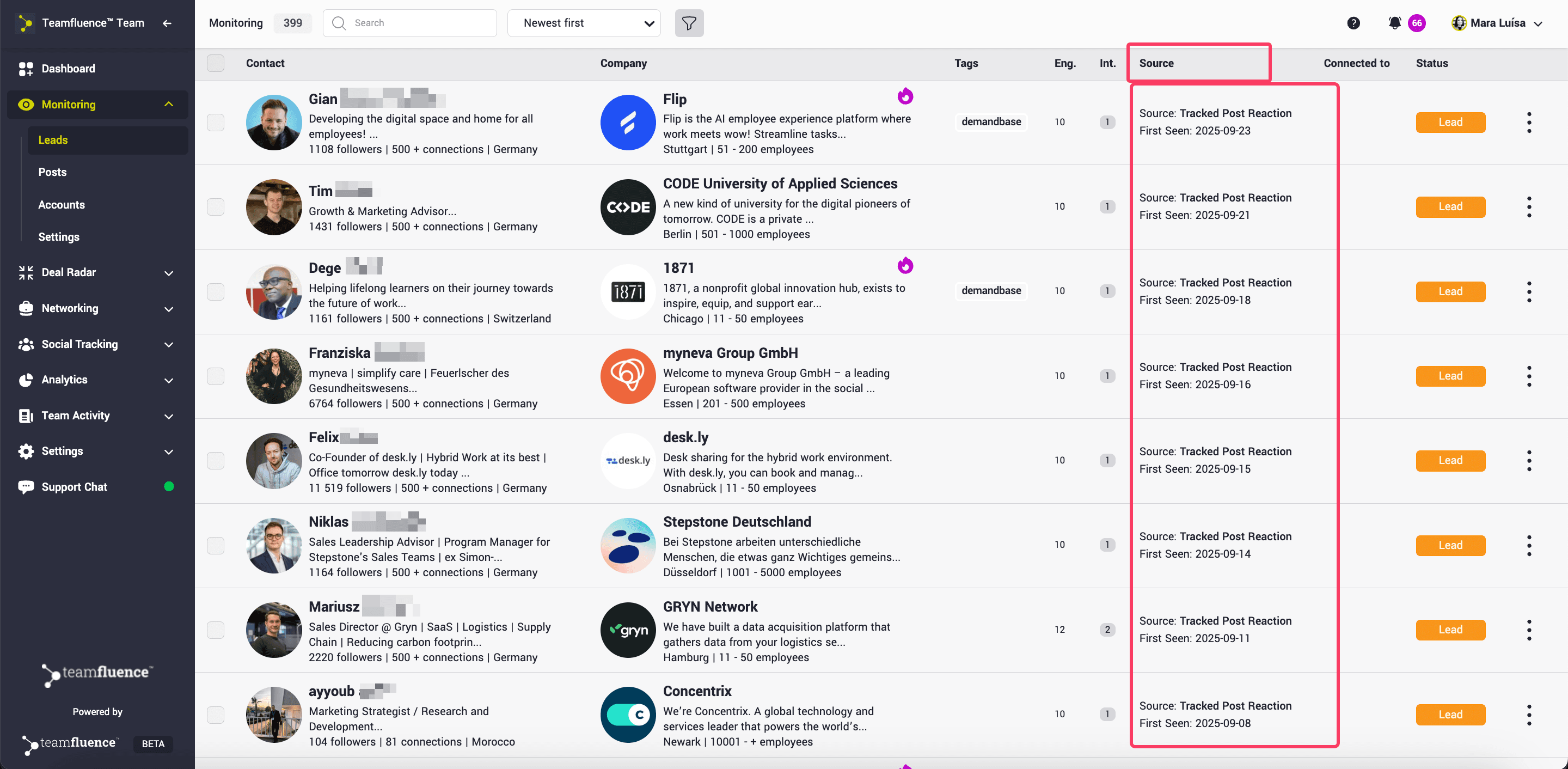Select all contacts with header checkbox
Image resolution: width=1568 pixels, height=769 pixels.
[x=216, y=63]
